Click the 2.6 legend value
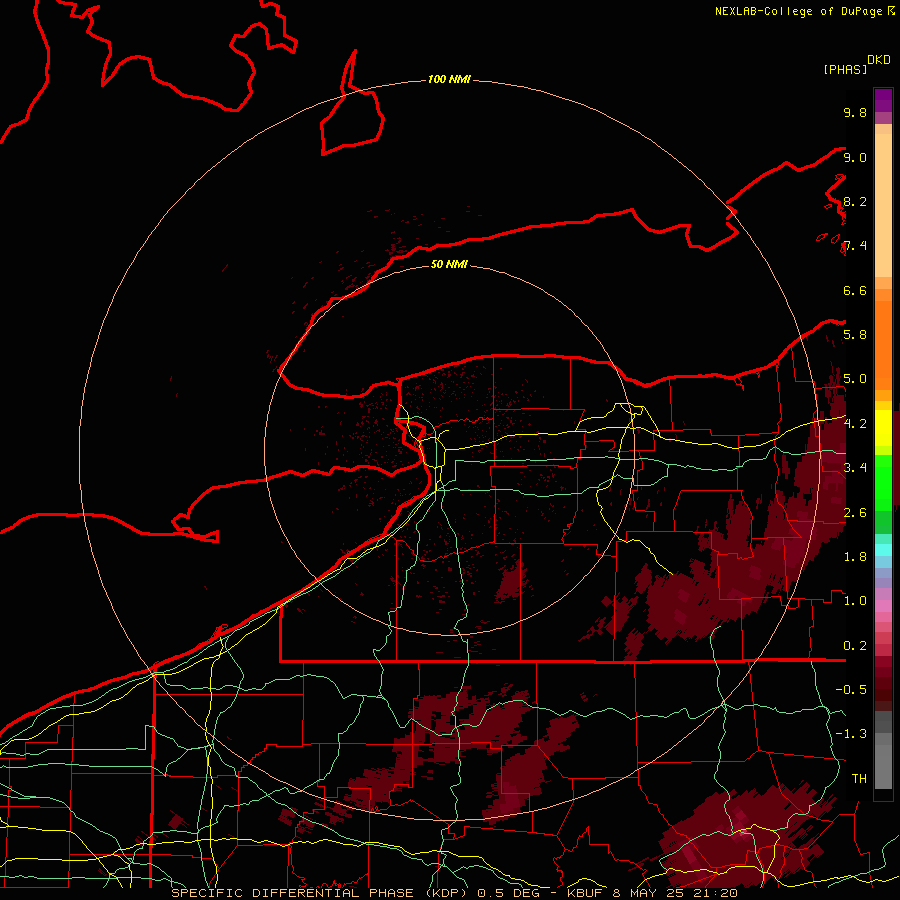 855,512
